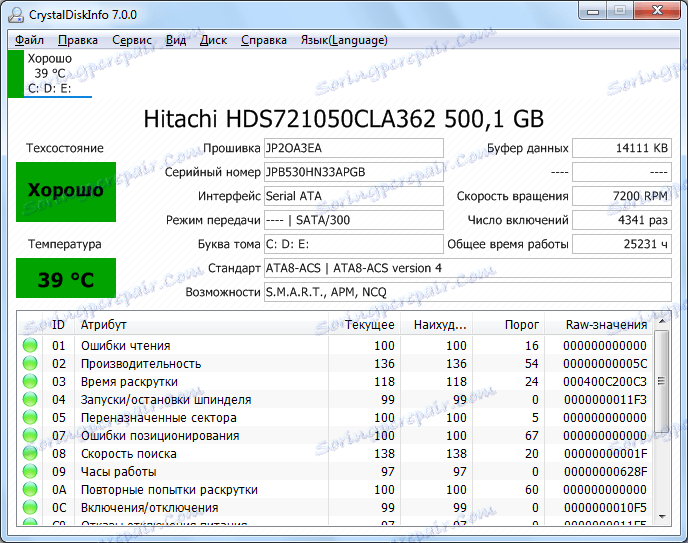
Task: Click raw value 0000000628F
Action: click(x=606, y=472)
